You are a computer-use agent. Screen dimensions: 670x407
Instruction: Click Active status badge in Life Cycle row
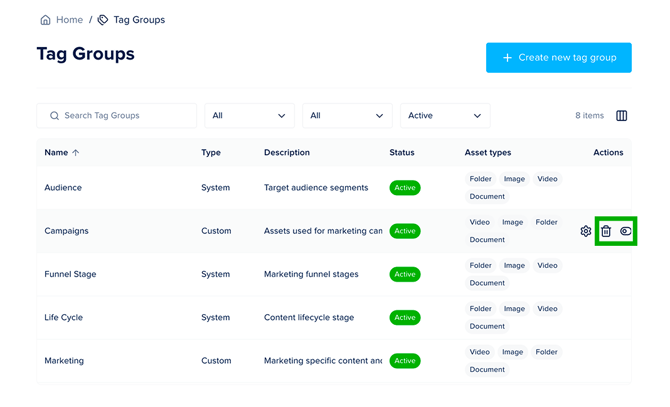(x=405, y=317)
